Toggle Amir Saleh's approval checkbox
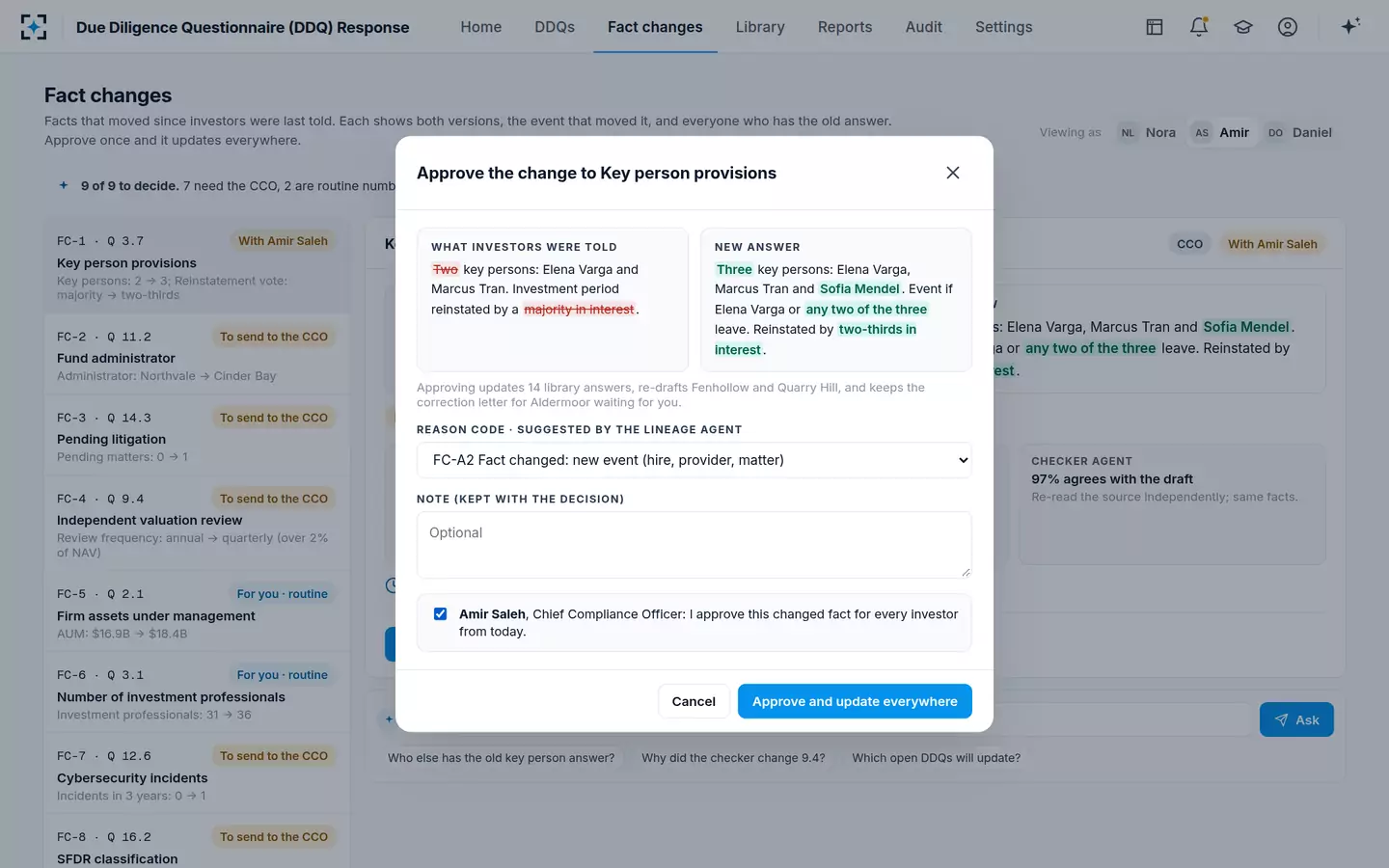 (440, 613)
